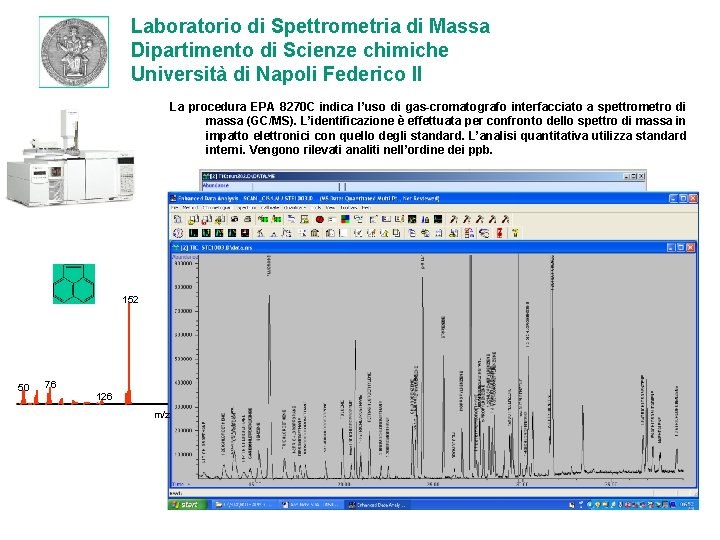Click the m/z axis label of the spectrum
720x540 pixels.
point(162,415)
